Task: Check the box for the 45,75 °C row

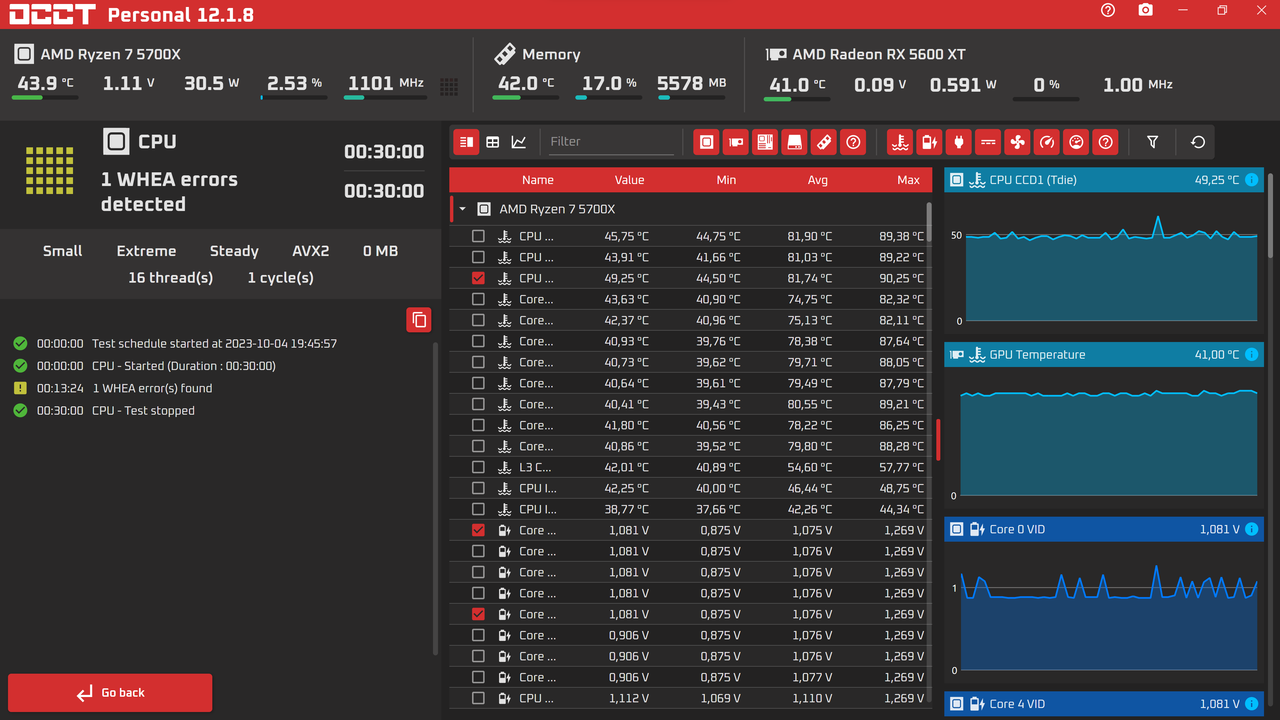Action: point(478,236)
